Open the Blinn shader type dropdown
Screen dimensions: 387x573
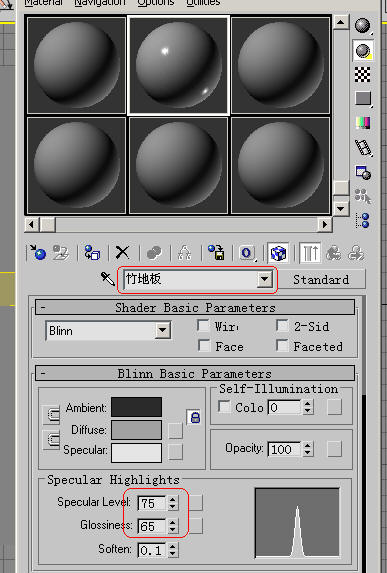point(162,331)
